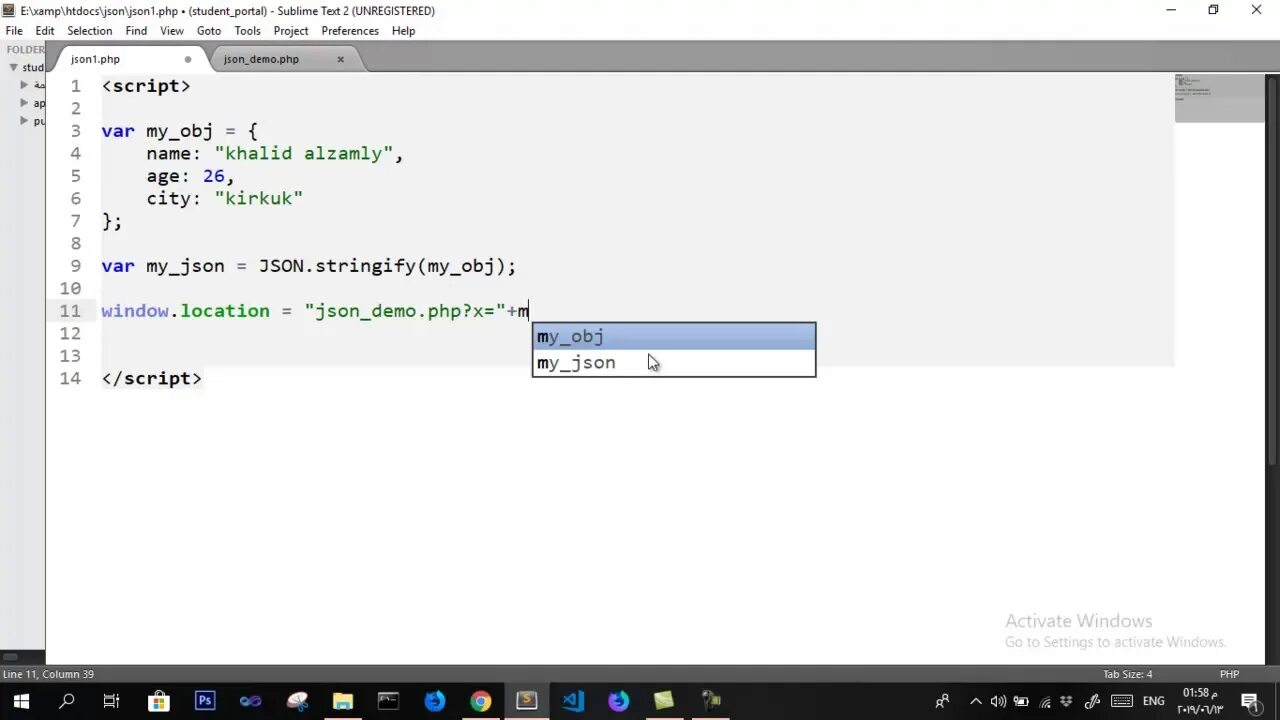
Task: Open Visual Studio Code from taskbar
Action: [x=572, y=701]
